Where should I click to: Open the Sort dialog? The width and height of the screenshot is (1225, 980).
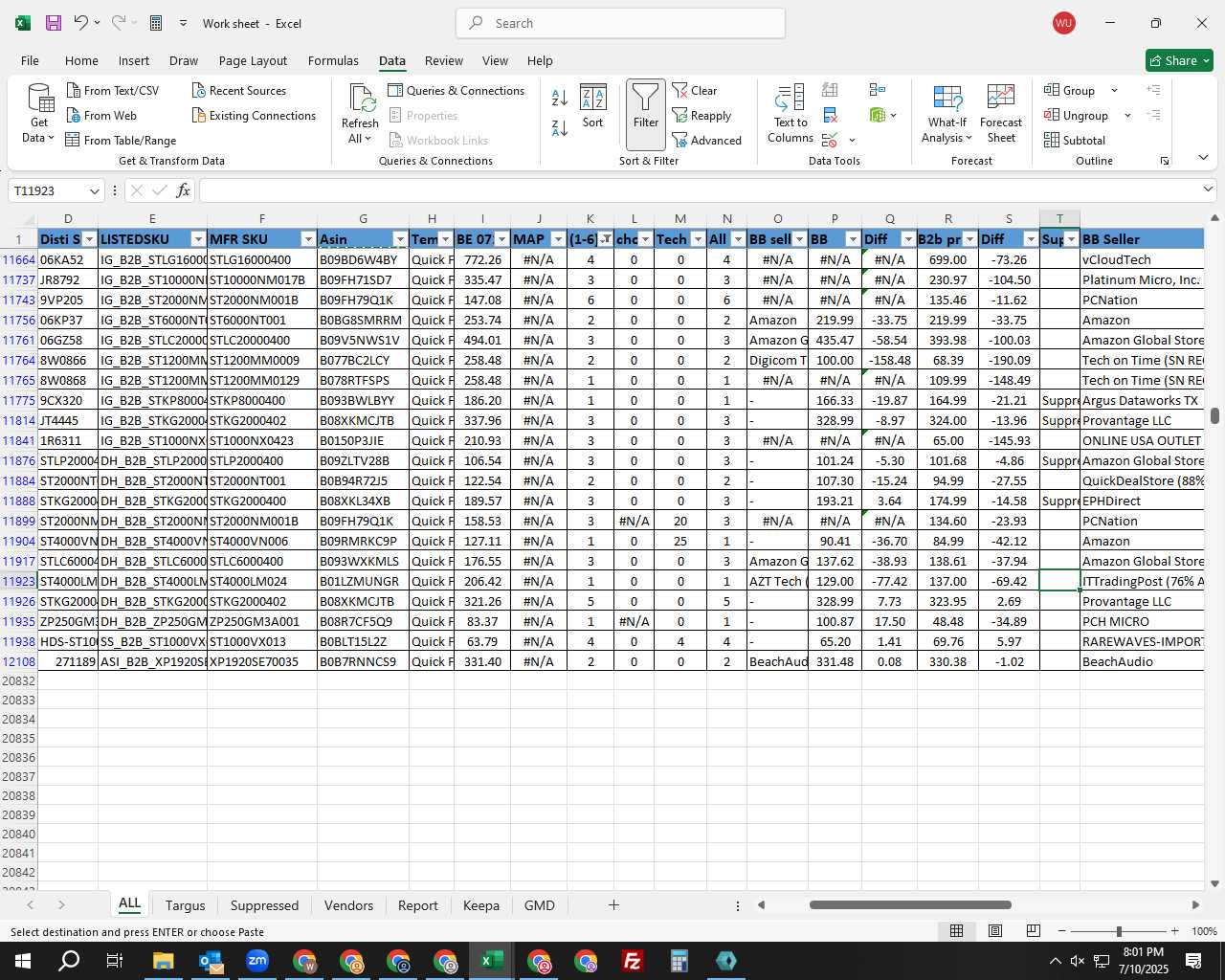tap(593, 107)
